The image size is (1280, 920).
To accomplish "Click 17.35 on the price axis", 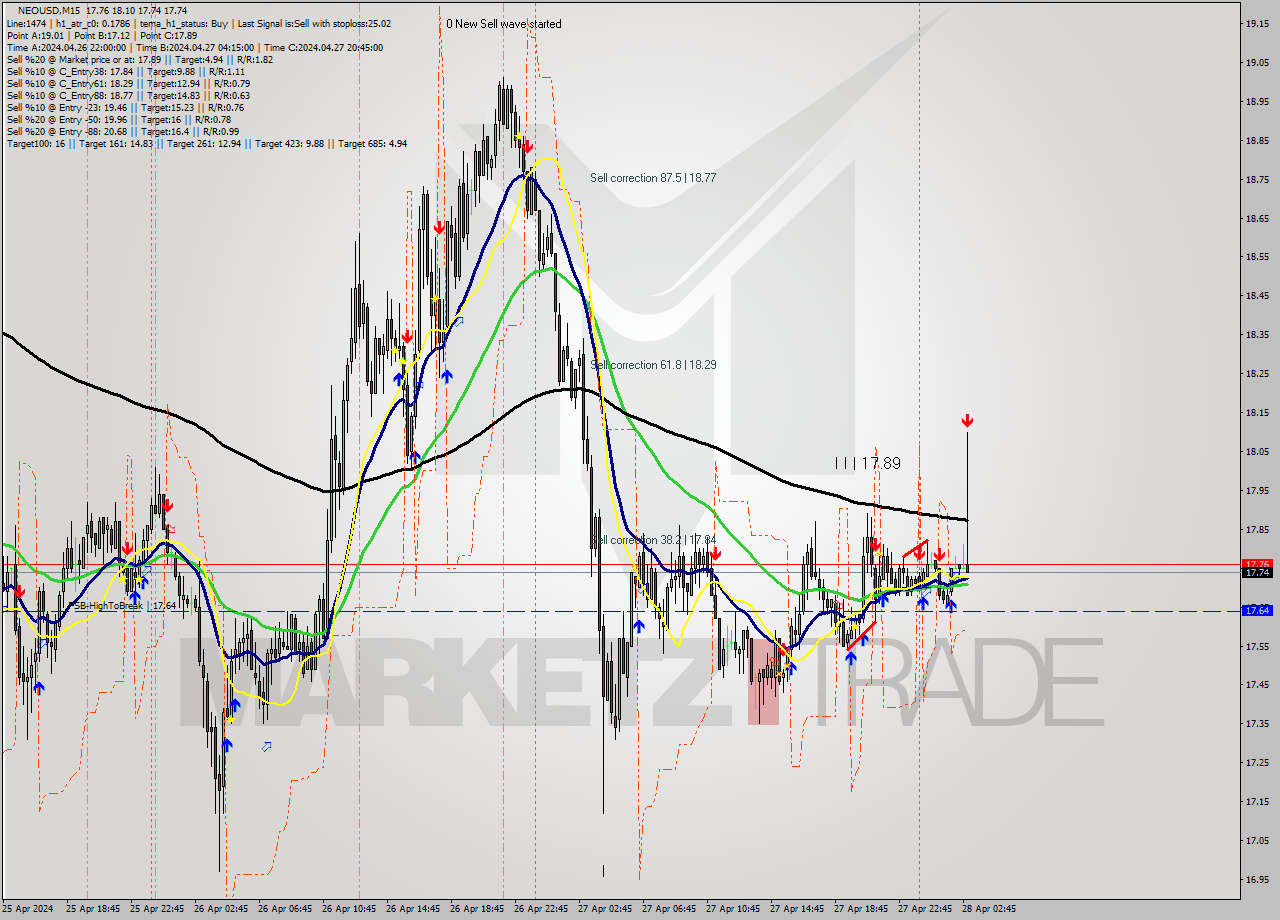I will [1256, 723].
